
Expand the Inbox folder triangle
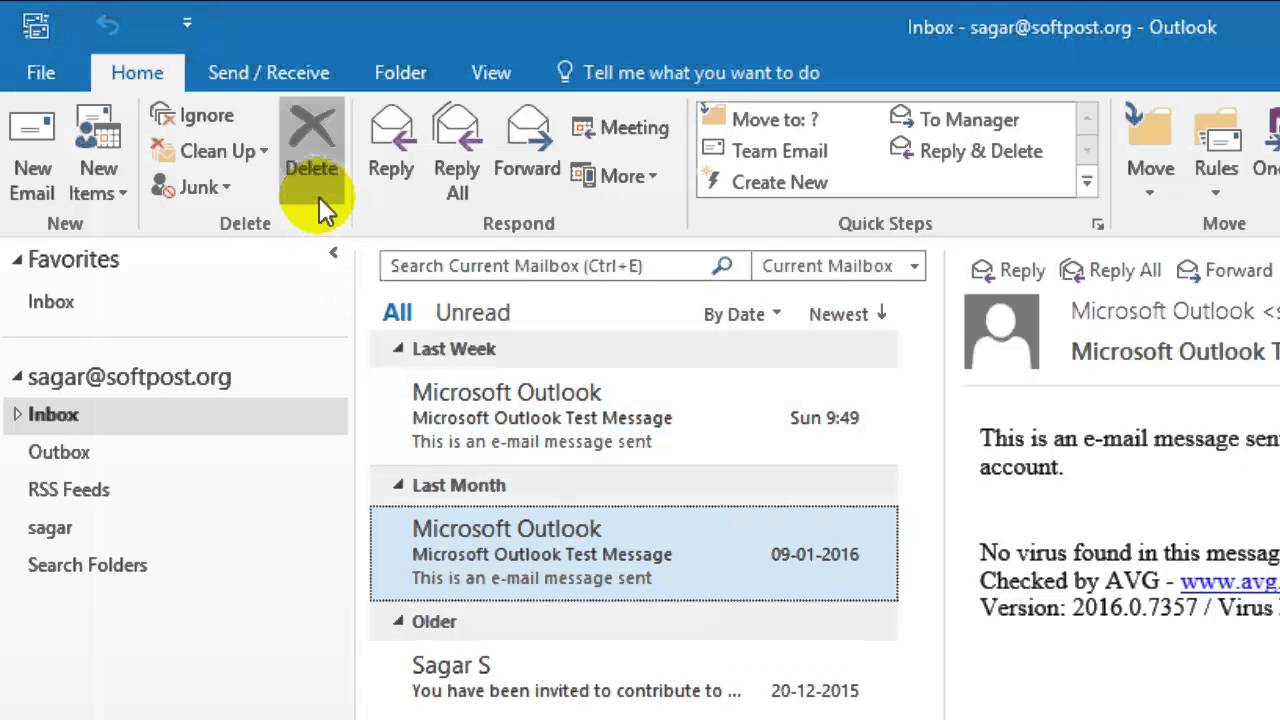click(17, 414)
